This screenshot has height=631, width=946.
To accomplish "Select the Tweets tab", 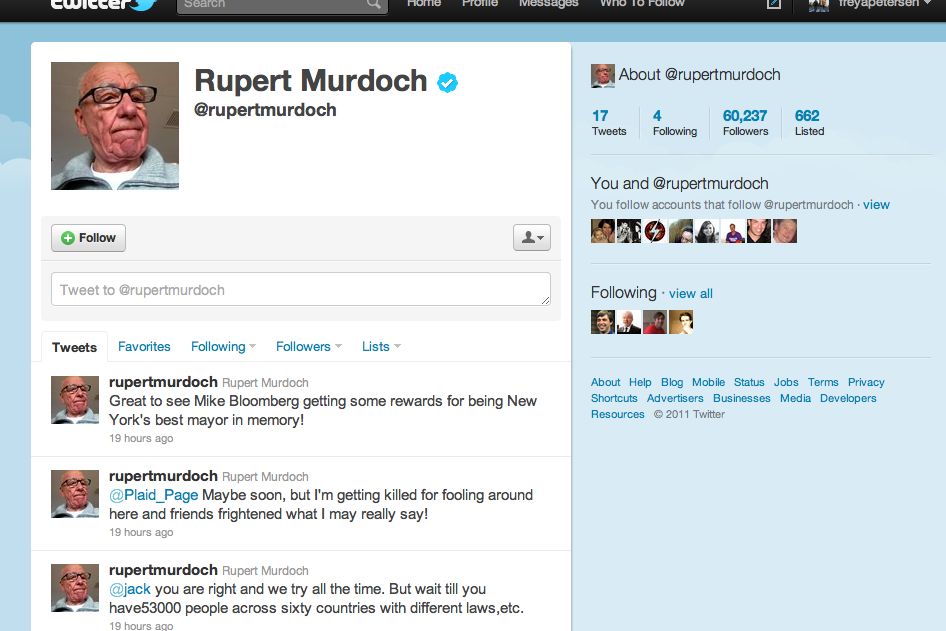I will coord(74,347).
